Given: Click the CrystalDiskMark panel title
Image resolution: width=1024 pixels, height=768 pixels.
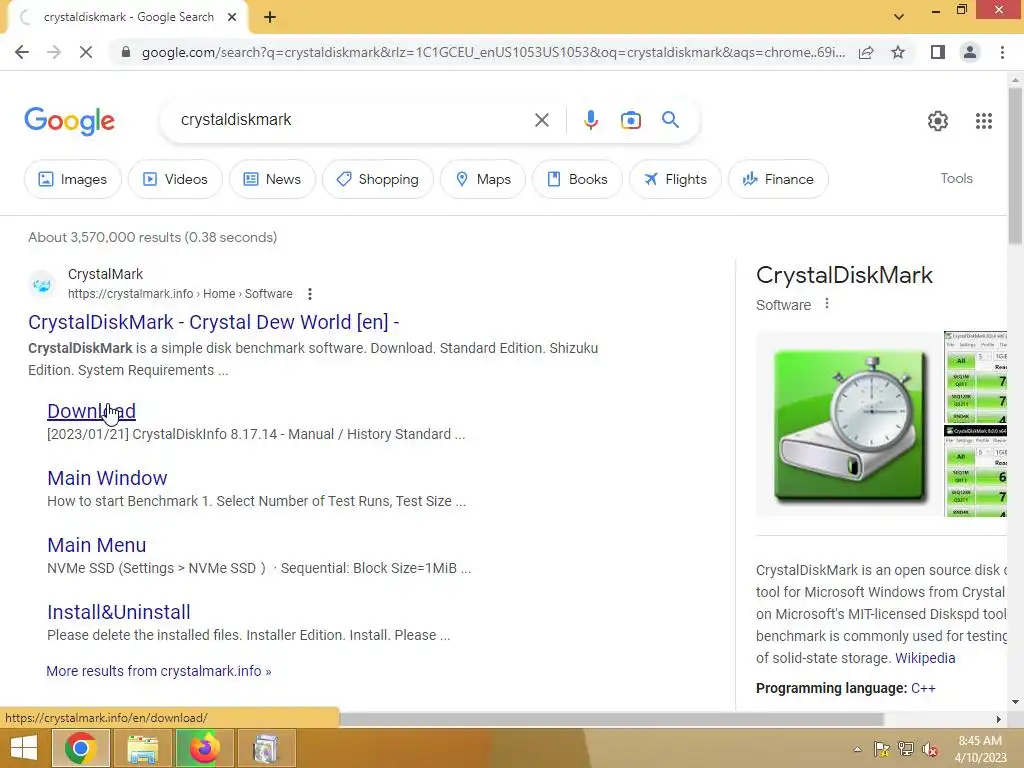Looking at the screenshot, I should point(844,275).
